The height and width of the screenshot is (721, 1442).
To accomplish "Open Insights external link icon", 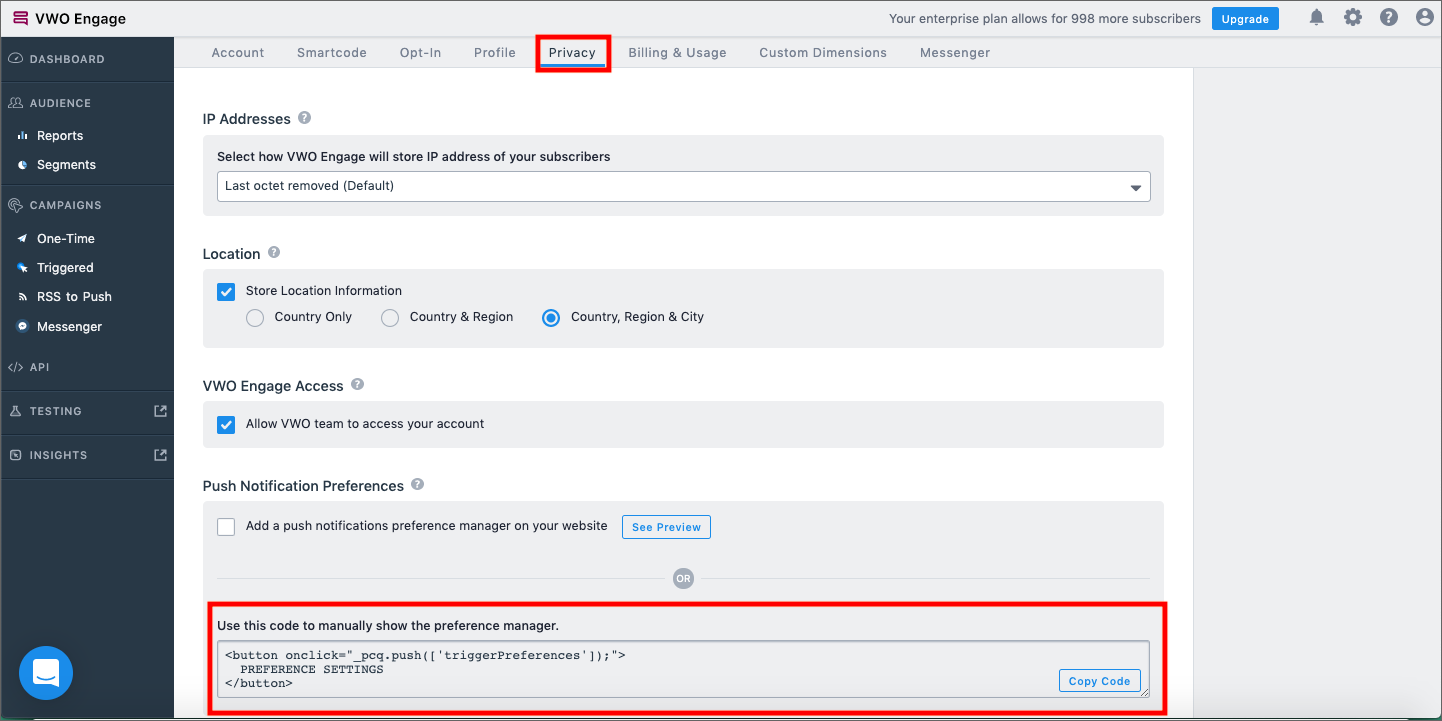I will 160,455.
